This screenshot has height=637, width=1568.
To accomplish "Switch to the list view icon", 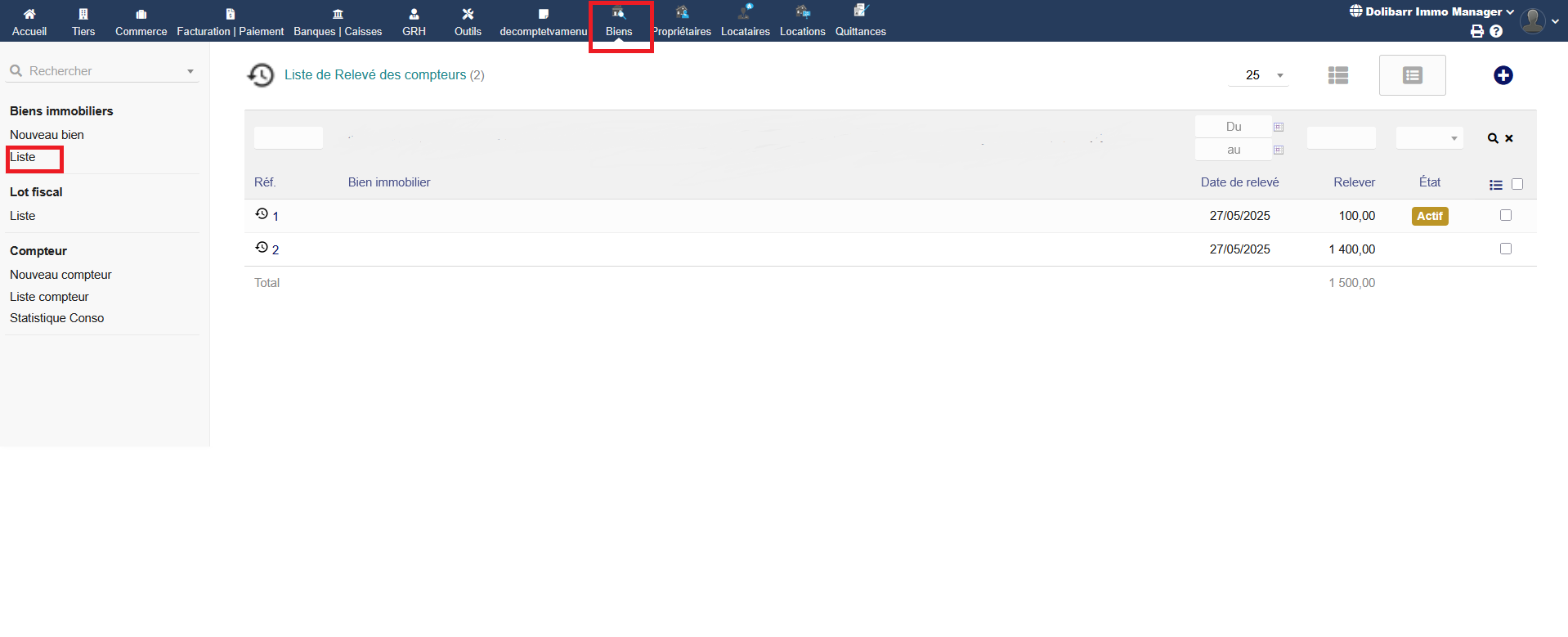I will (1337, 75).
